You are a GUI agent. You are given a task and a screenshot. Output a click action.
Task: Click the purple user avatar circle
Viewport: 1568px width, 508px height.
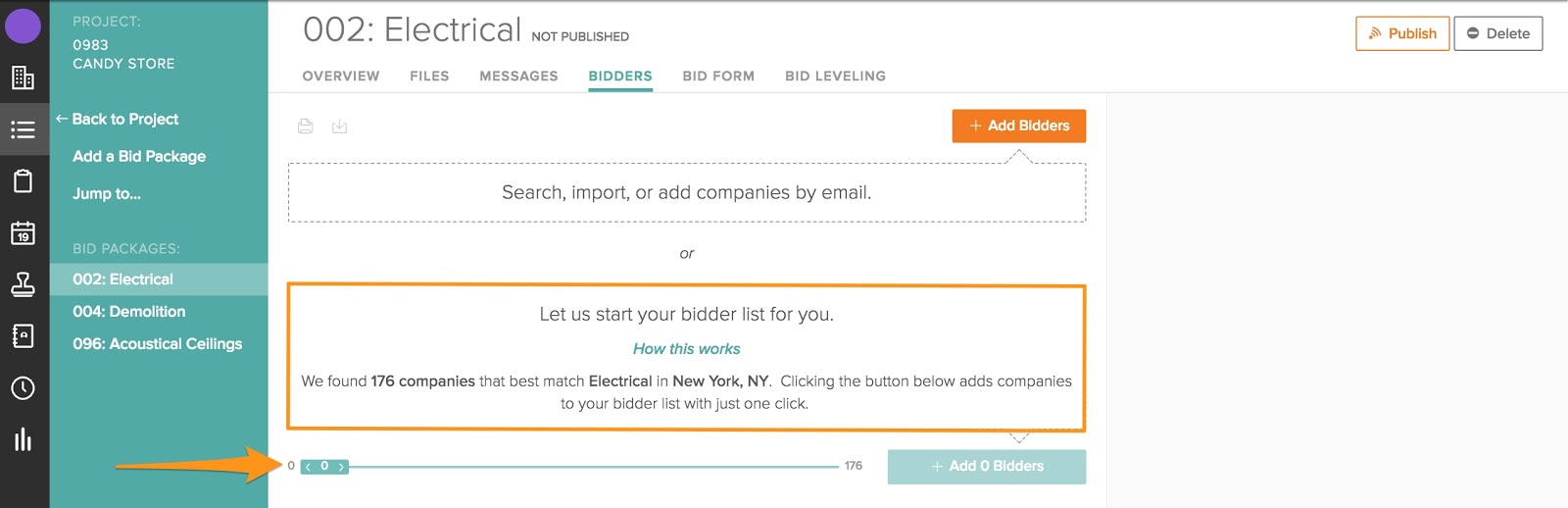(23, 25)
